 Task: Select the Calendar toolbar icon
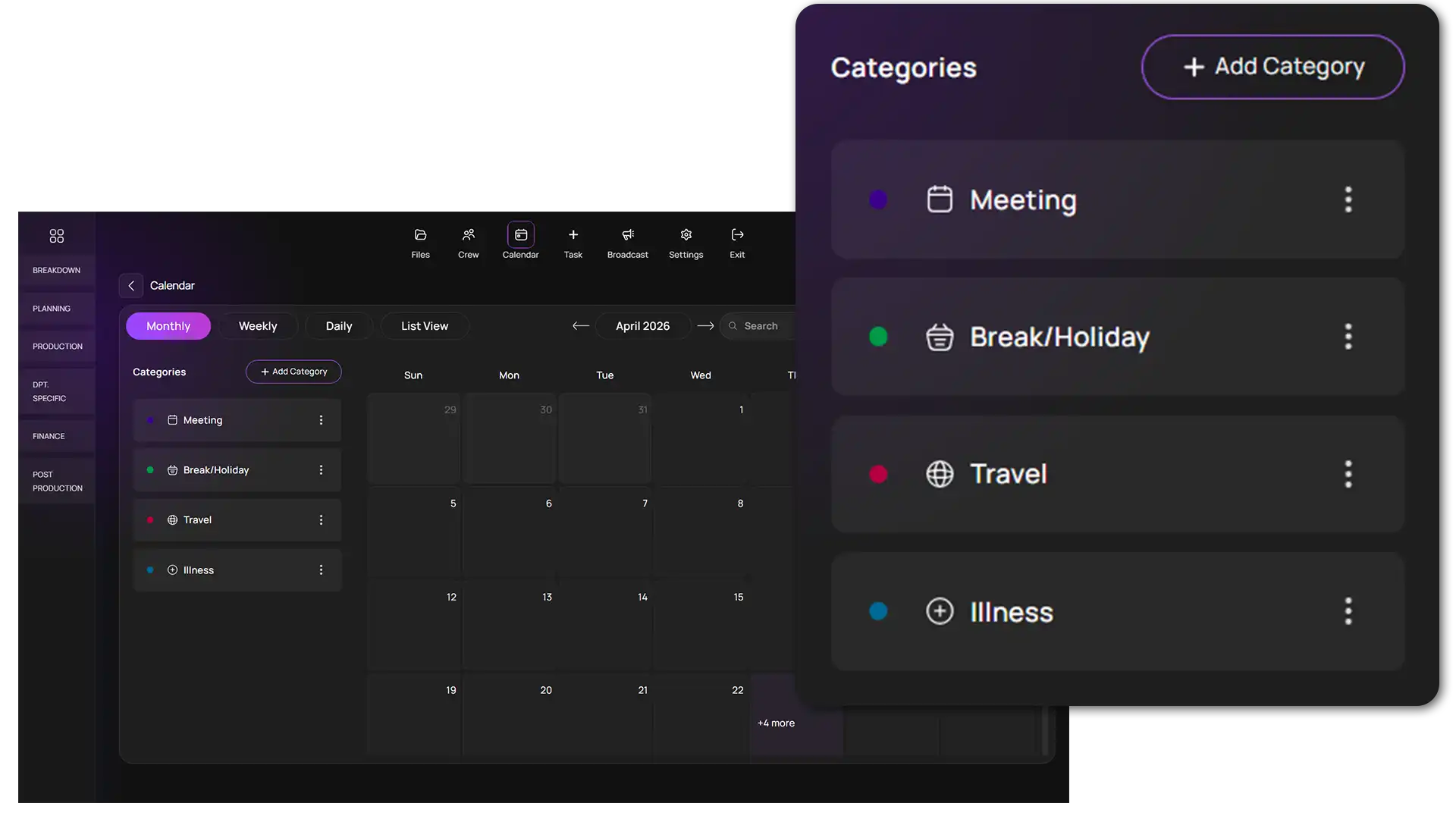pos(521,235)
